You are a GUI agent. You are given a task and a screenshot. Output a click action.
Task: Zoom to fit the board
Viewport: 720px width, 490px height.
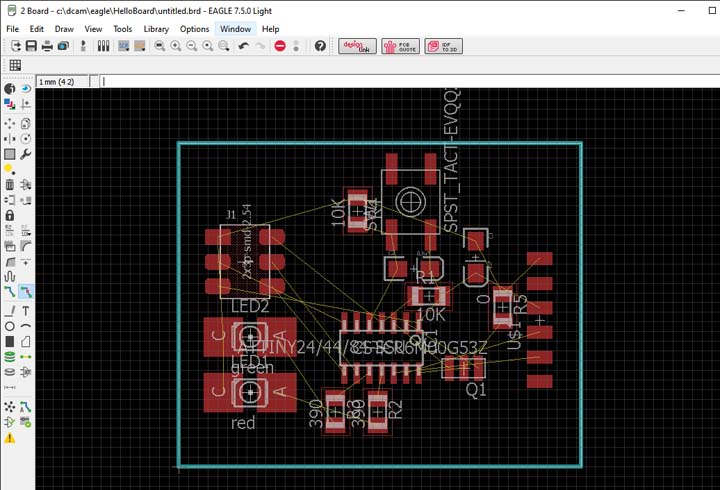pos(159,46)
